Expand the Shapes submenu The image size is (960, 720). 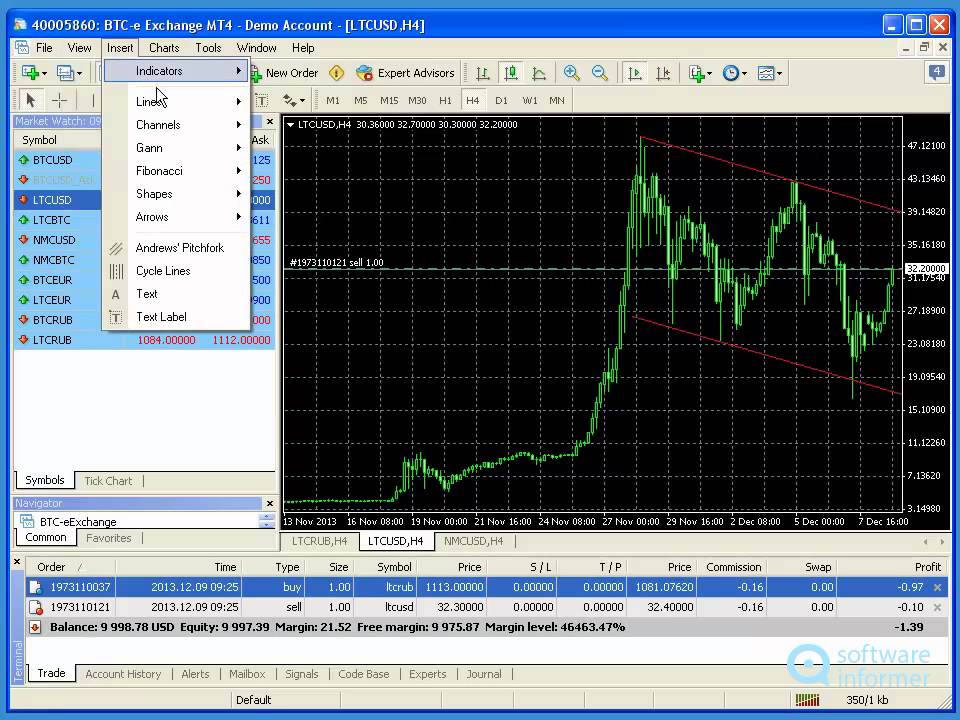click(x=176, y=194)
